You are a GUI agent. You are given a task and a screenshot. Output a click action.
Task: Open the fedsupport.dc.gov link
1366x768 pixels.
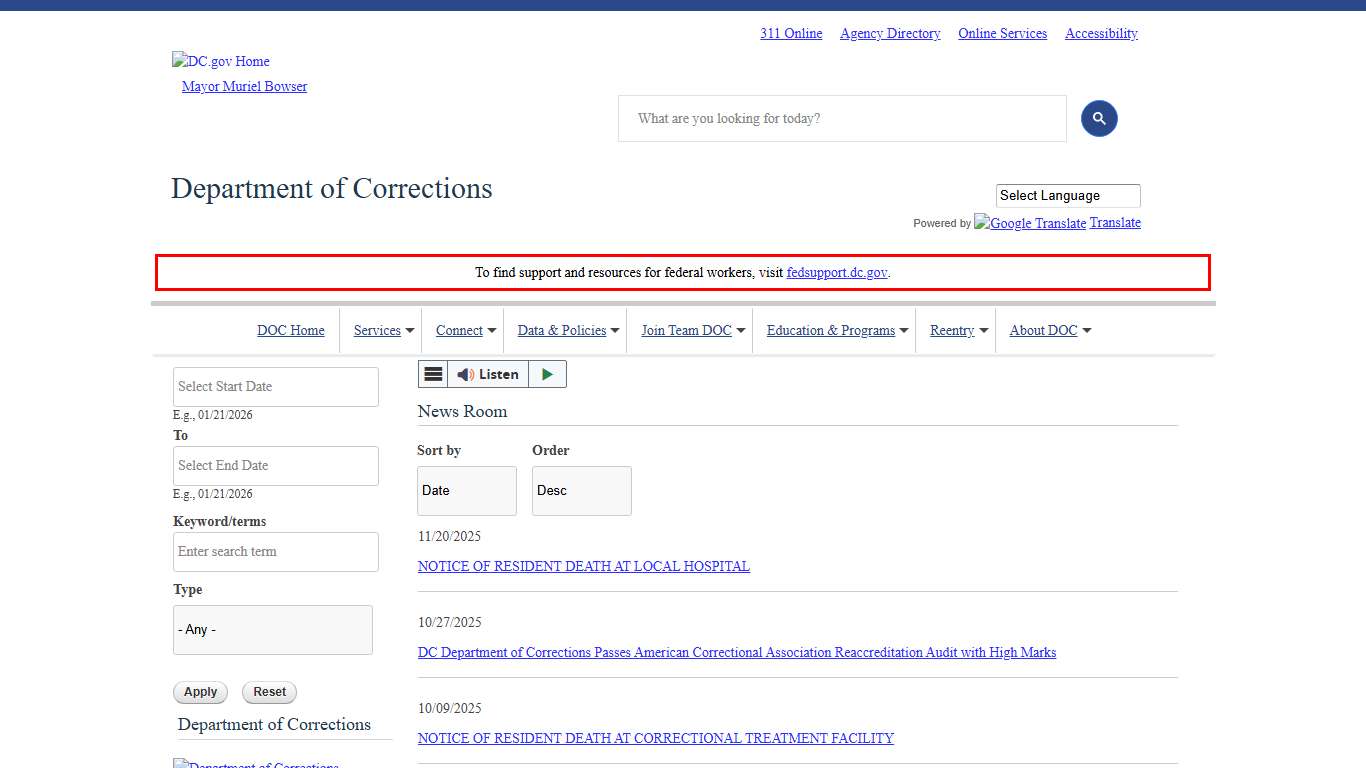(x=836, y=272)
